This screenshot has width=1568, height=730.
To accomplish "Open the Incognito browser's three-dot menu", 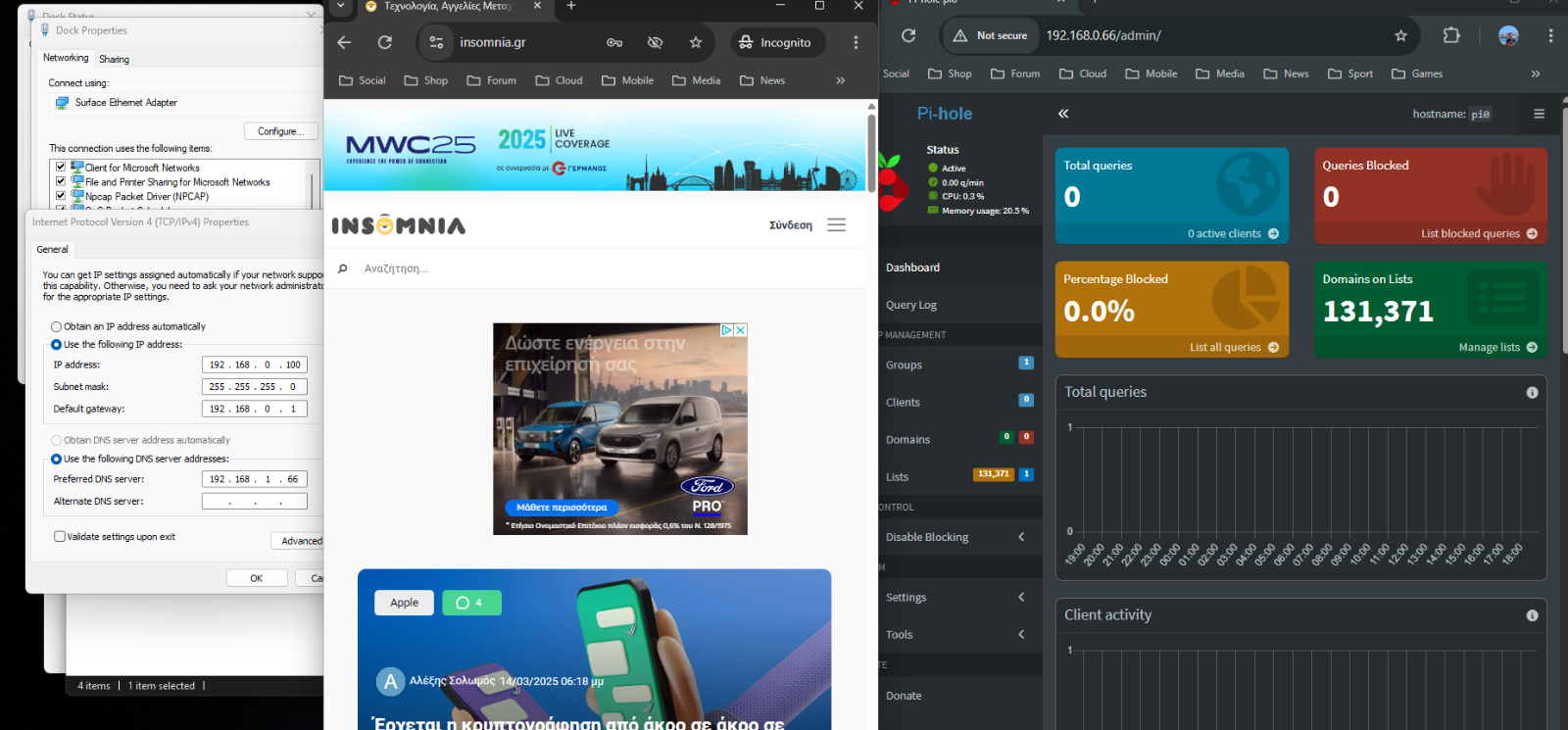I will pos(856,42).
